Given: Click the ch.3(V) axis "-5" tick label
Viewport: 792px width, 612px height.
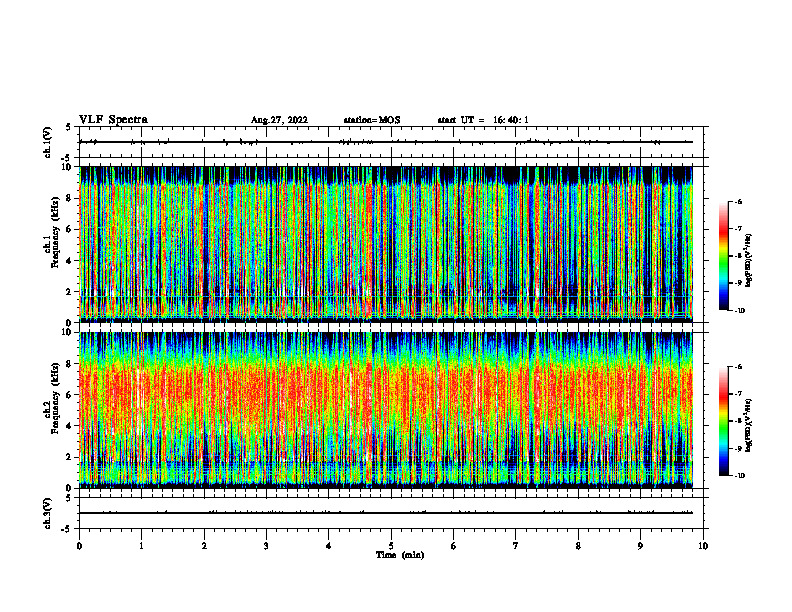Looking at the screenshot, I should pos(66,529).
